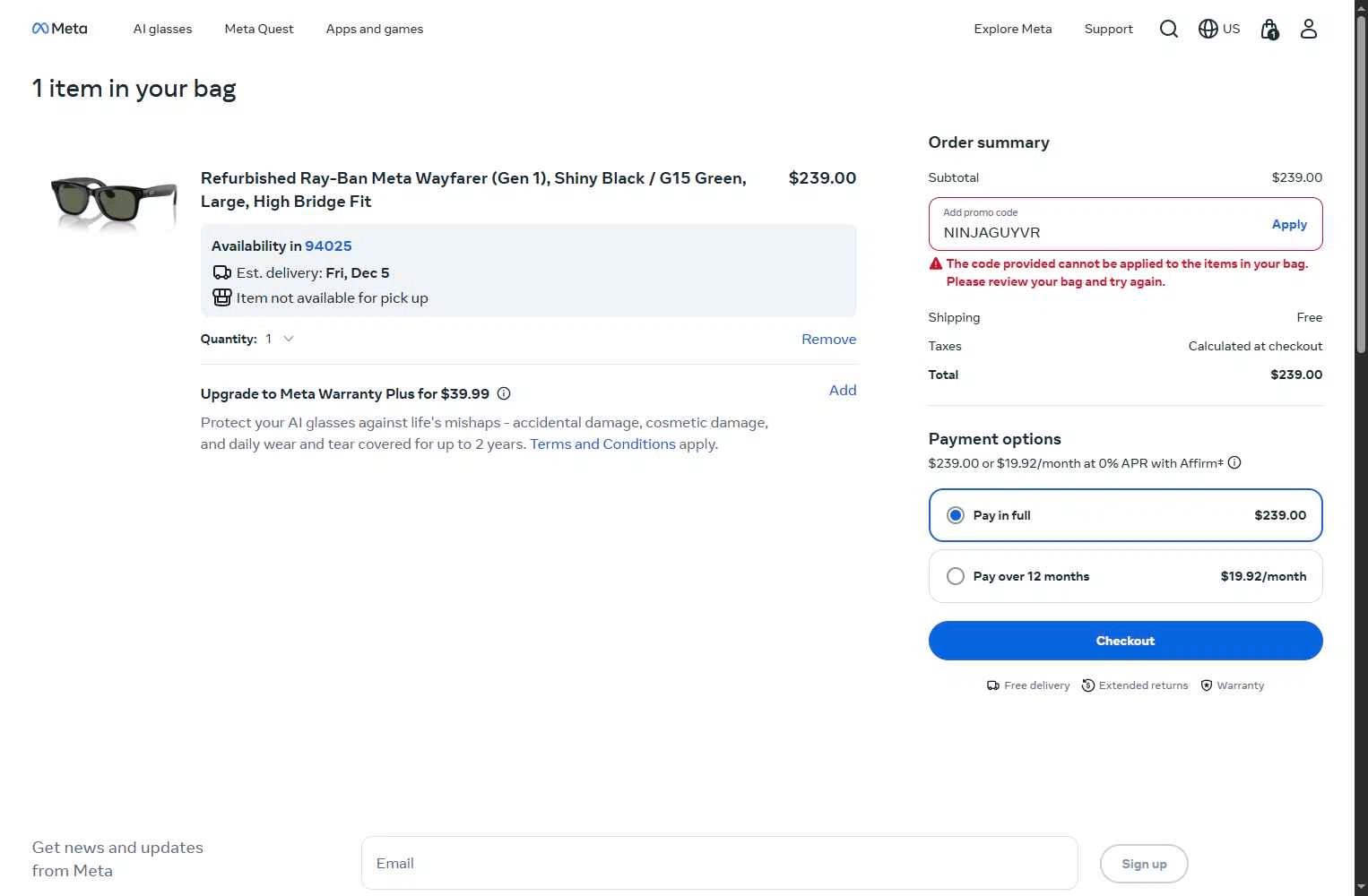The image size is (1368, 896).
Task: Click the 'Payment options' heading
Action: click(994, 439)
